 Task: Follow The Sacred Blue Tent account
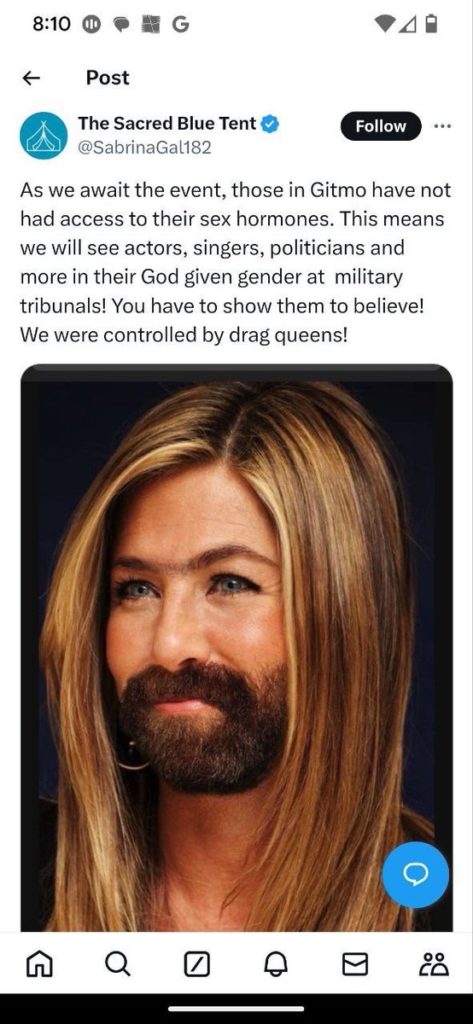tap(380, 126)
